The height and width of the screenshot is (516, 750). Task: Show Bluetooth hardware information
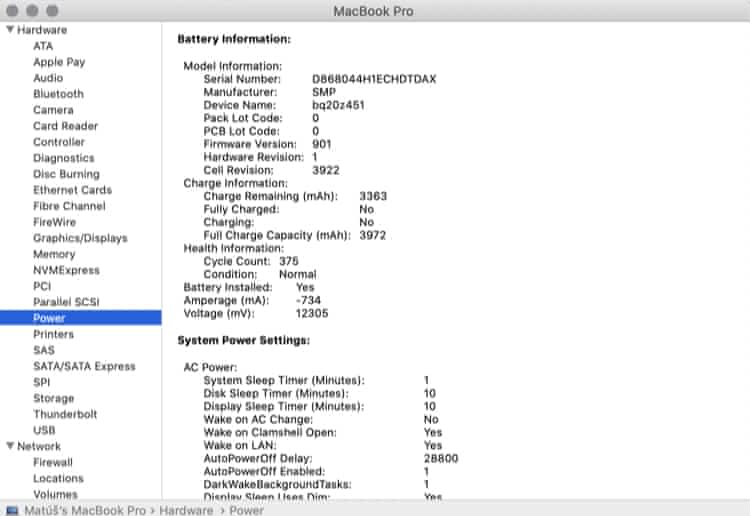pos(58,94)
